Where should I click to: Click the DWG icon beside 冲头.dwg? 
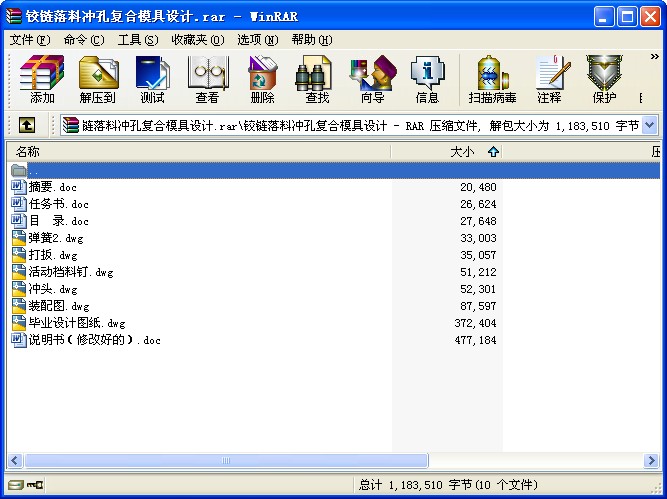19,289
